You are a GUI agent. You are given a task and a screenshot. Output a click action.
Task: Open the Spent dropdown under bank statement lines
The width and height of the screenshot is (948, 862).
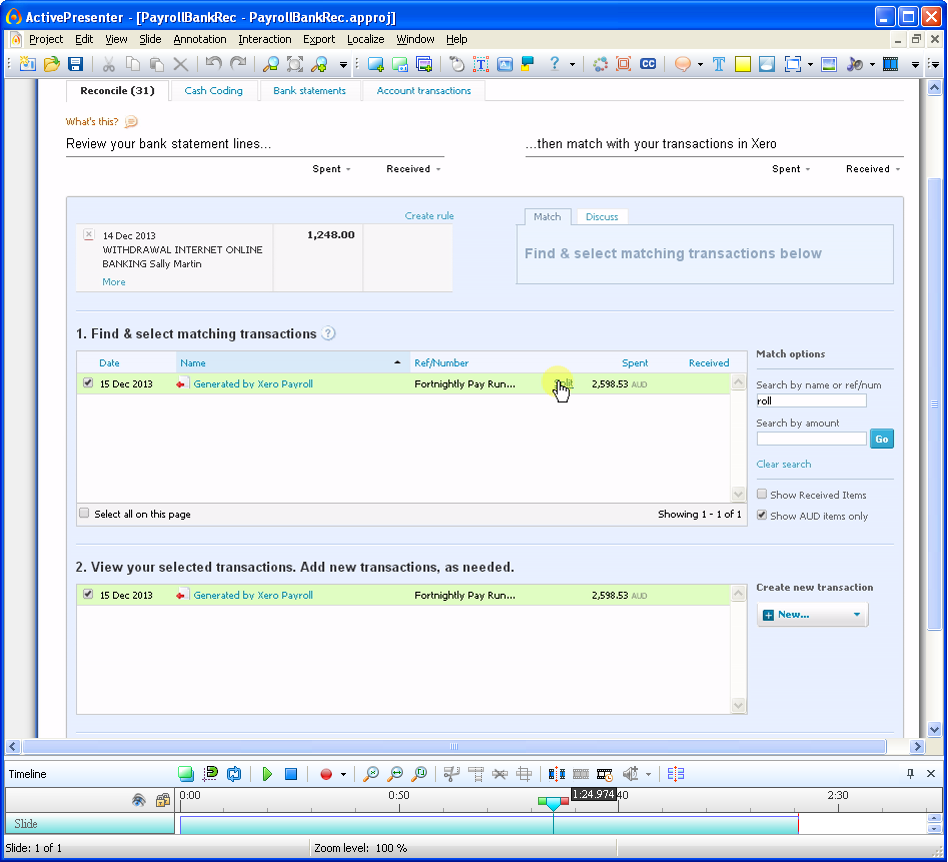point(332,169)
